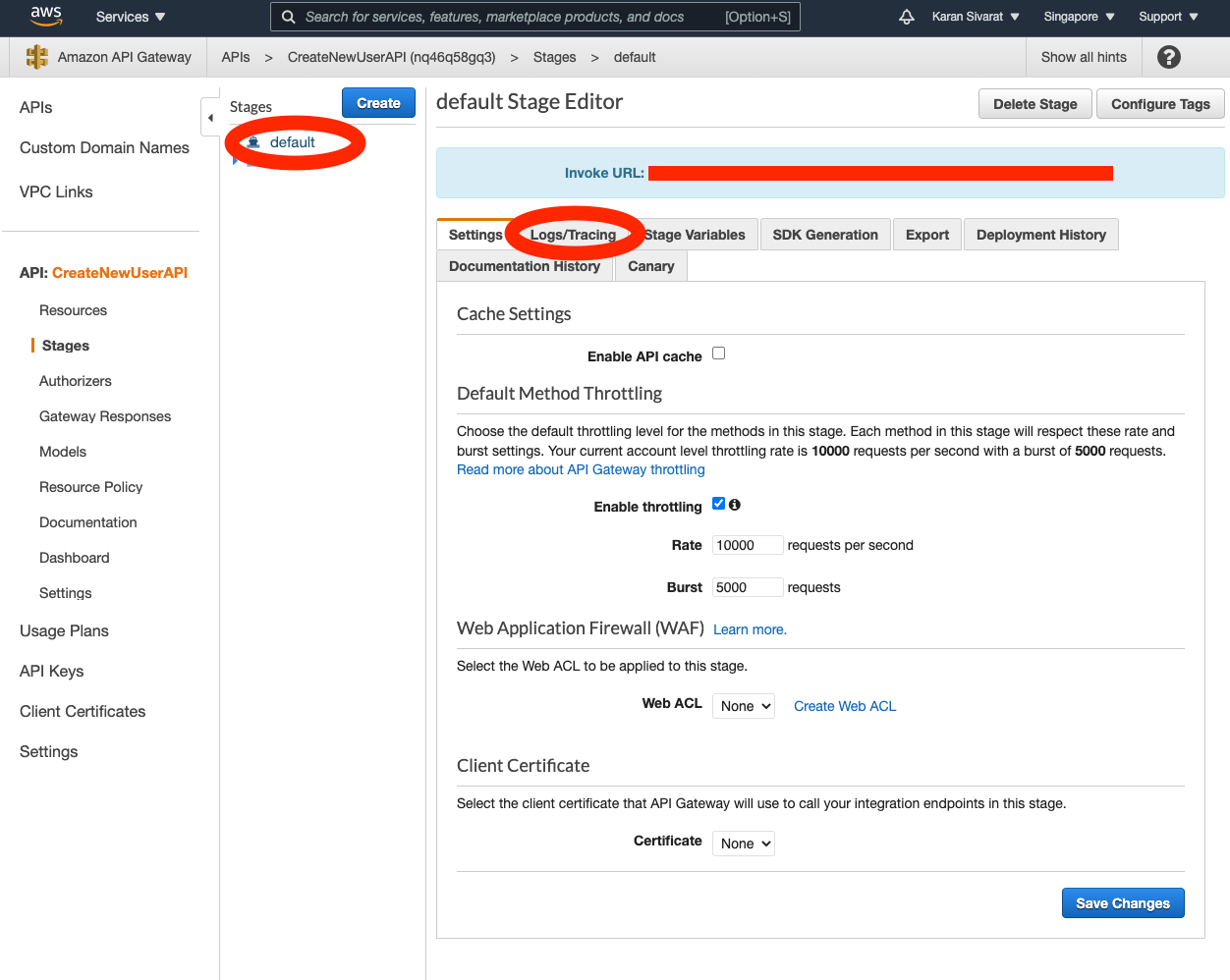
Task: Open Documentation in the sidebar
Action: point(88,522)
